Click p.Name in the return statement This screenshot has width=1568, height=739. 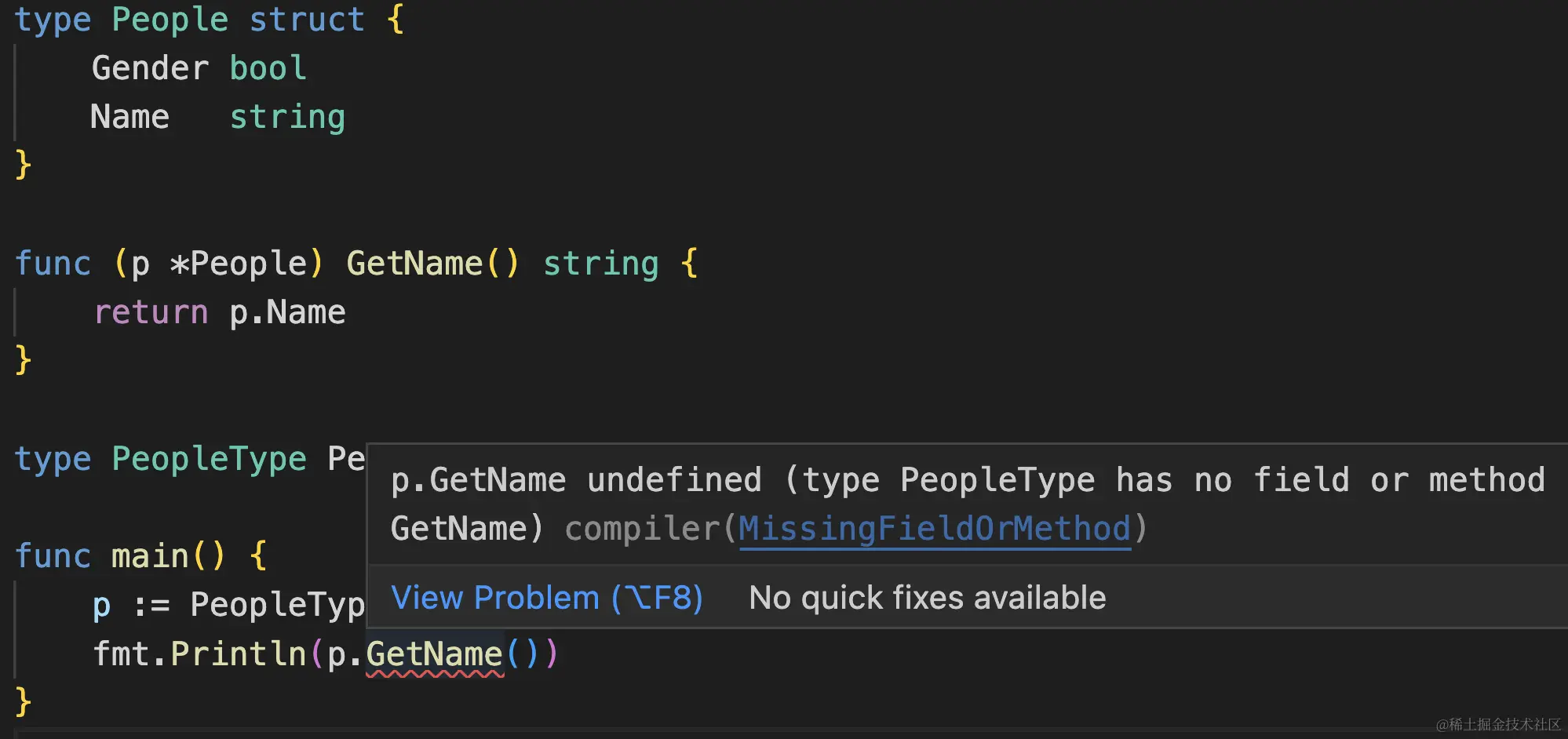[x=287, y=312]
